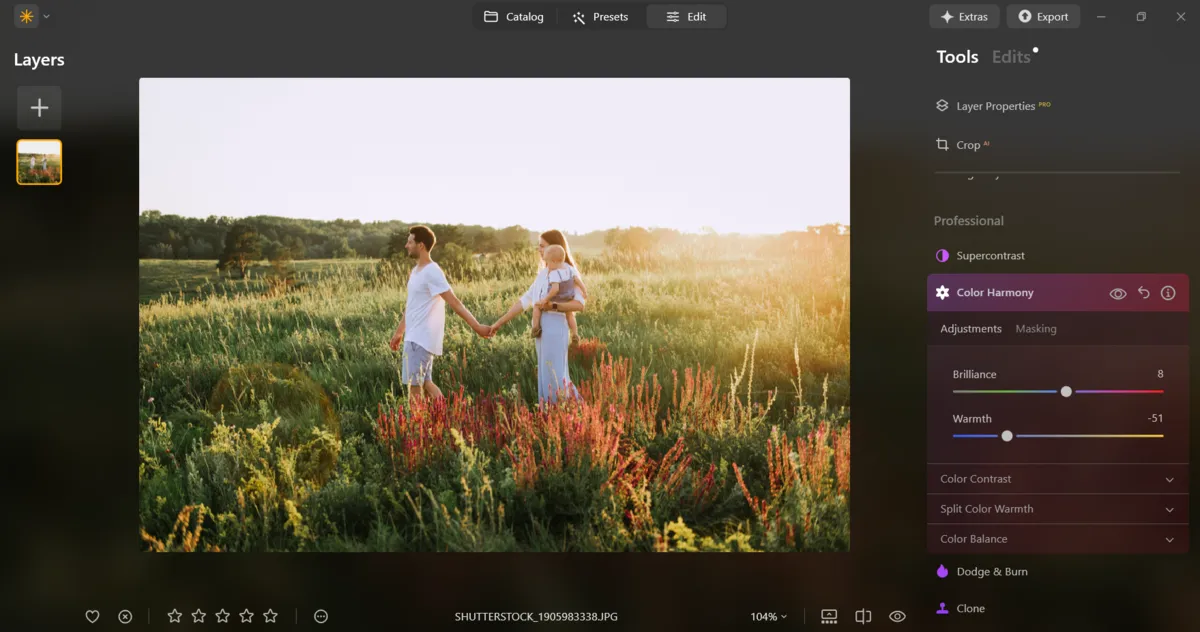The width and height of the screenshot is (1200, 632).
Task: Open the Color Harmony info icon
Action: click(x=1168, y=293)
